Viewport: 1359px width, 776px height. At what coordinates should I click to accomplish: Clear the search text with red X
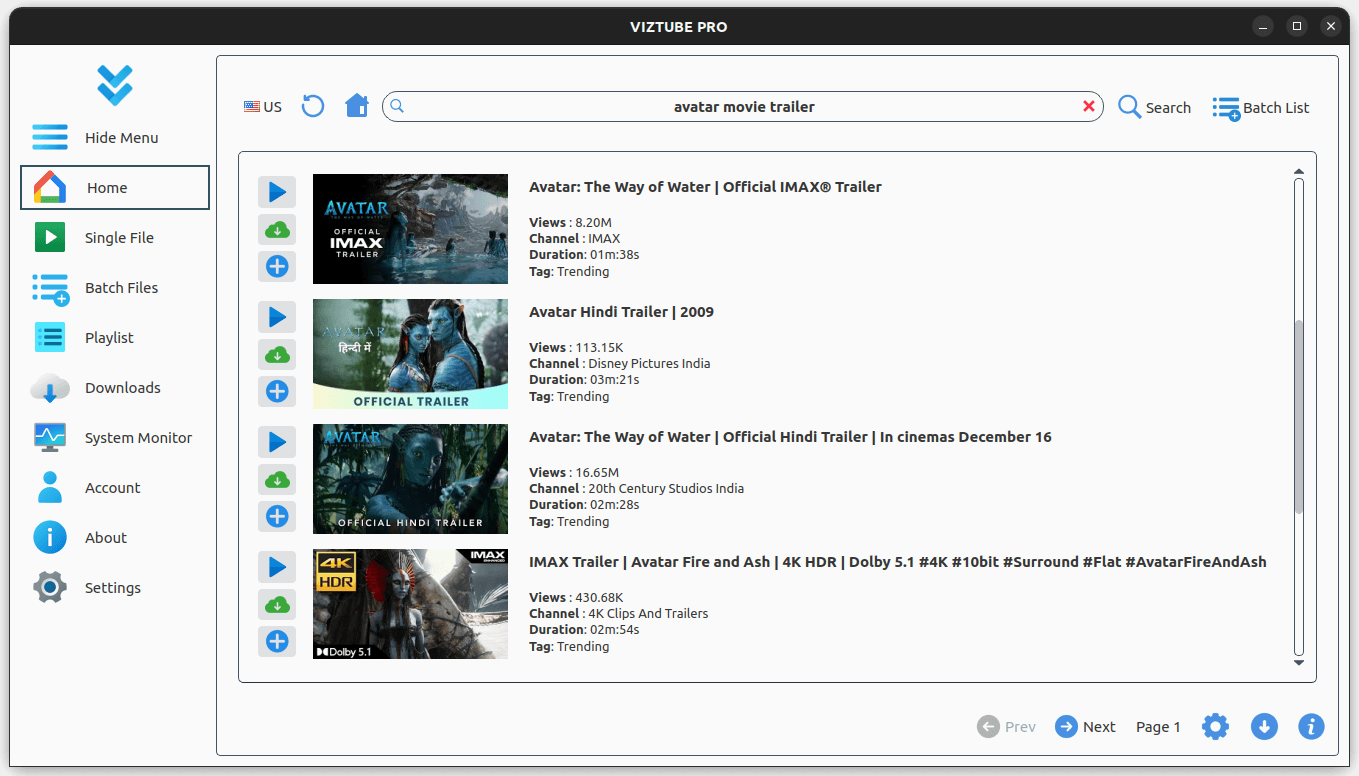click(1089, 106)
